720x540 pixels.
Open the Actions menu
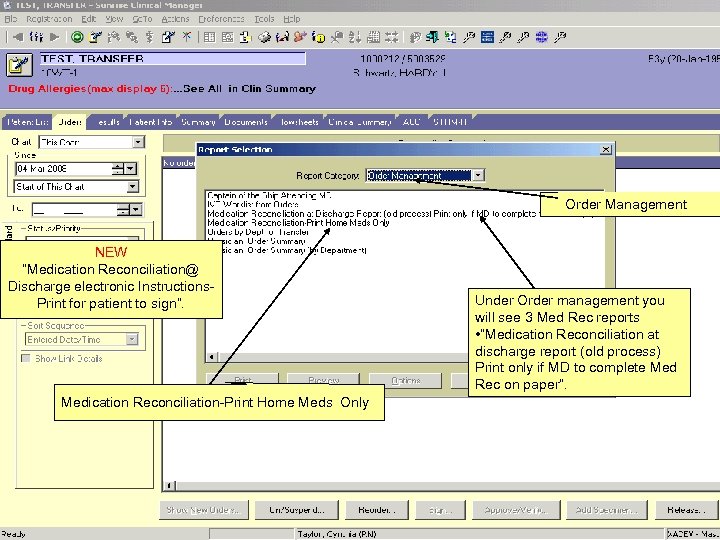pos(175,19)
